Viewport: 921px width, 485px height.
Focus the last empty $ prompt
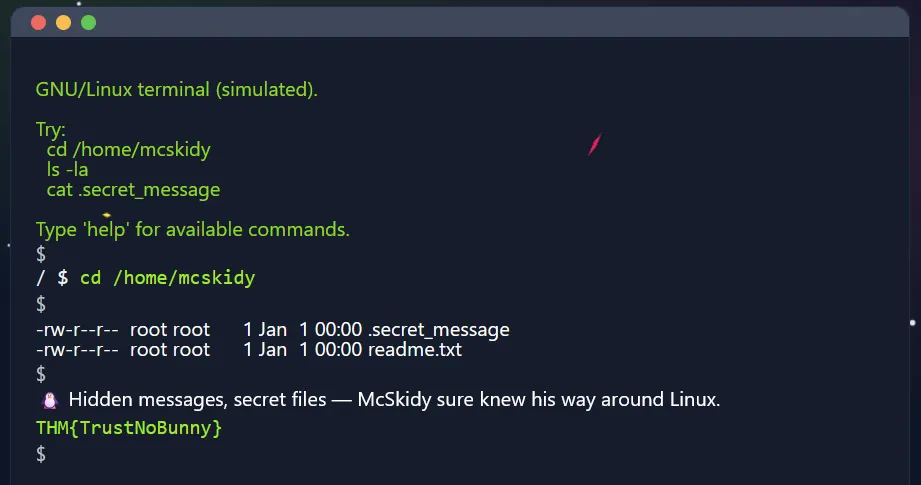[x=41, y=453]
